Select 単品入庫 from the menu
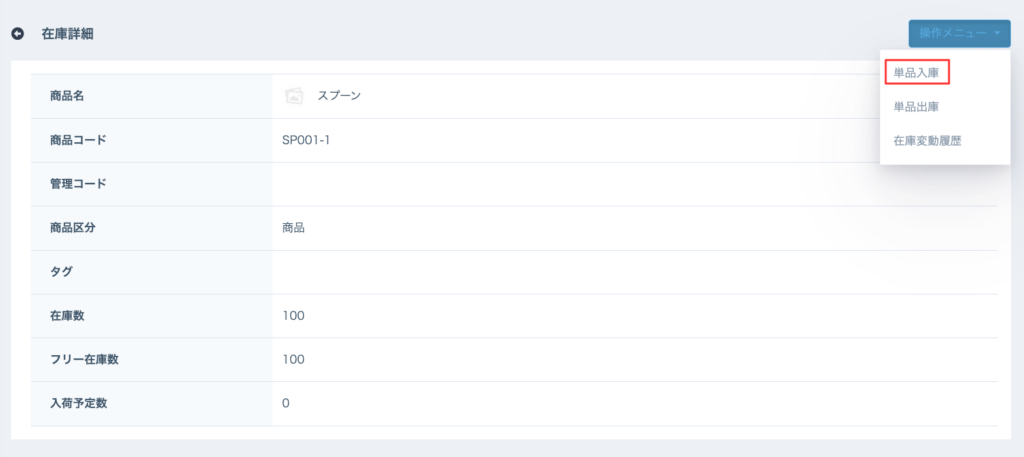 [916, 72]
